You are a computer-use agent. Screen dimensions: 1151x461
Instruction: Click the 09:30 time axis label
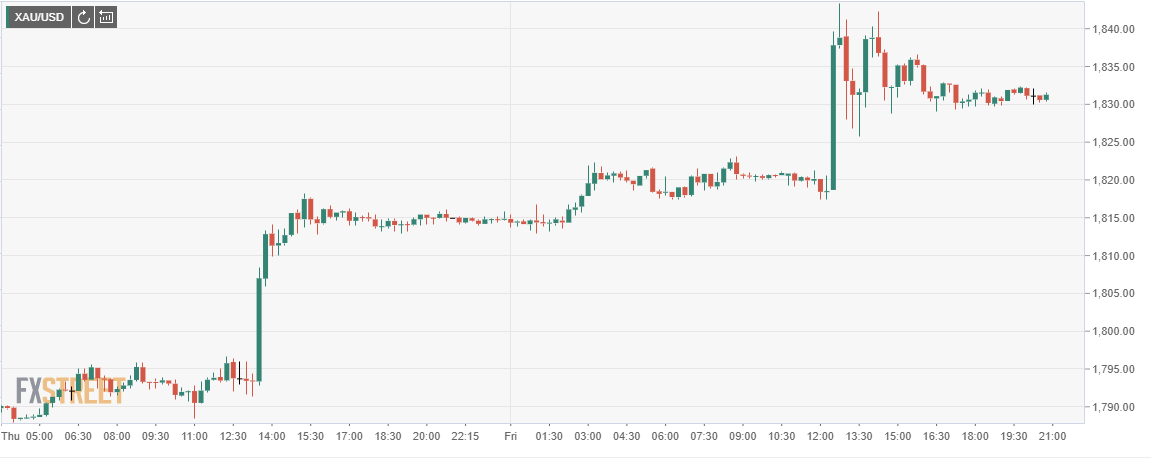[156, 436]
